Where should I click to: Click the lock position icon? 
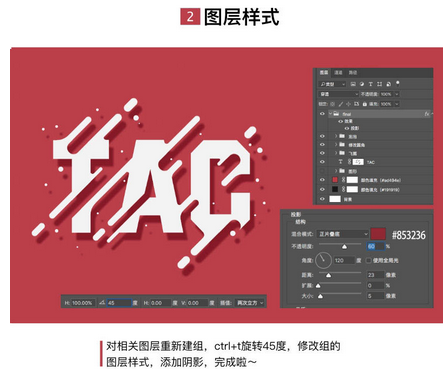pos(348,104)
